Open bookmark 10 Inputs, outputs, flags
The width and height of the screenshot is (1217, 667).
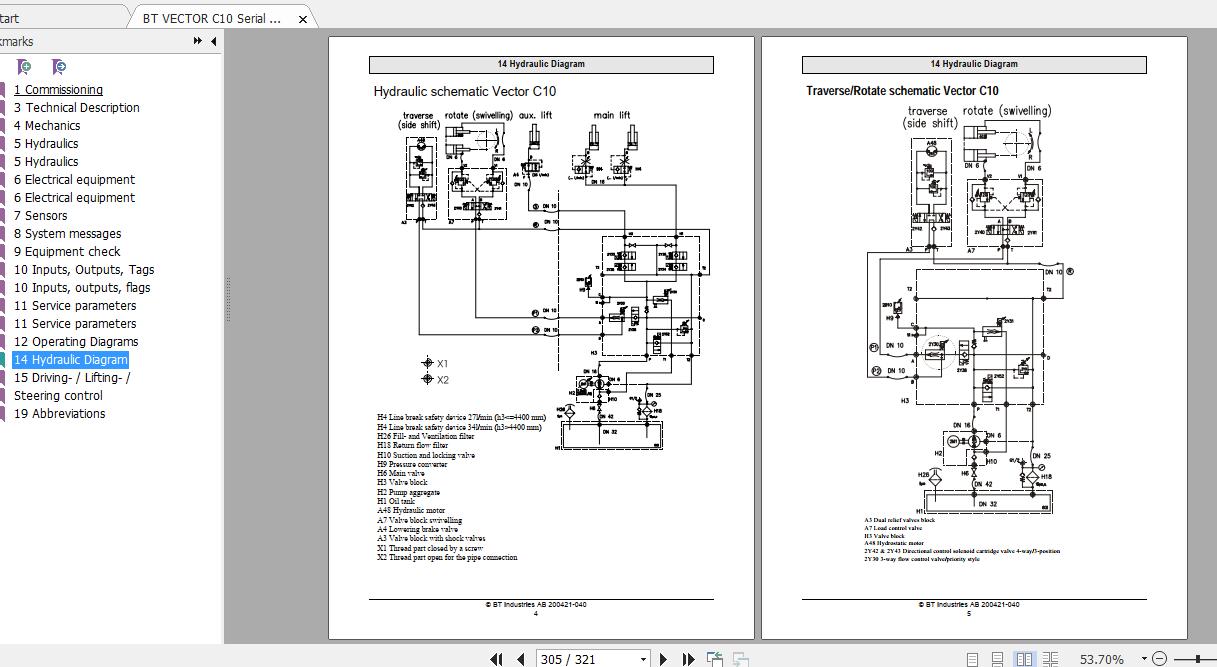[x=82, y=288]
